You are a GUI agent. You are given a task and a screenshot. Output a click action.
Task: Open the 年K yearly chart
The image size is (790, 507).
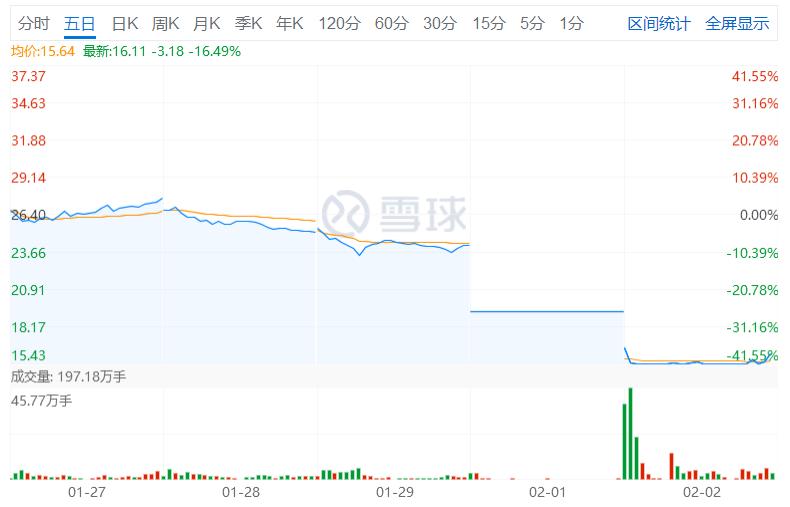(290, 23)
